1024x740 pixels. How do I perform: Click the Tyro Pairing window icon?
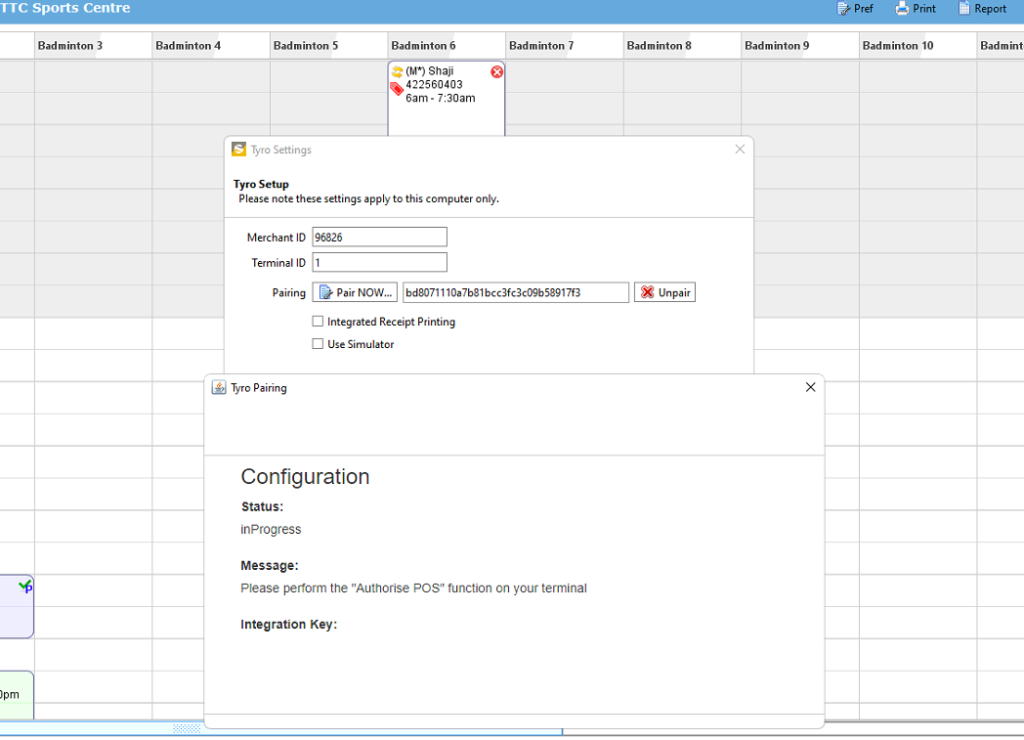[x=219, y=387]
